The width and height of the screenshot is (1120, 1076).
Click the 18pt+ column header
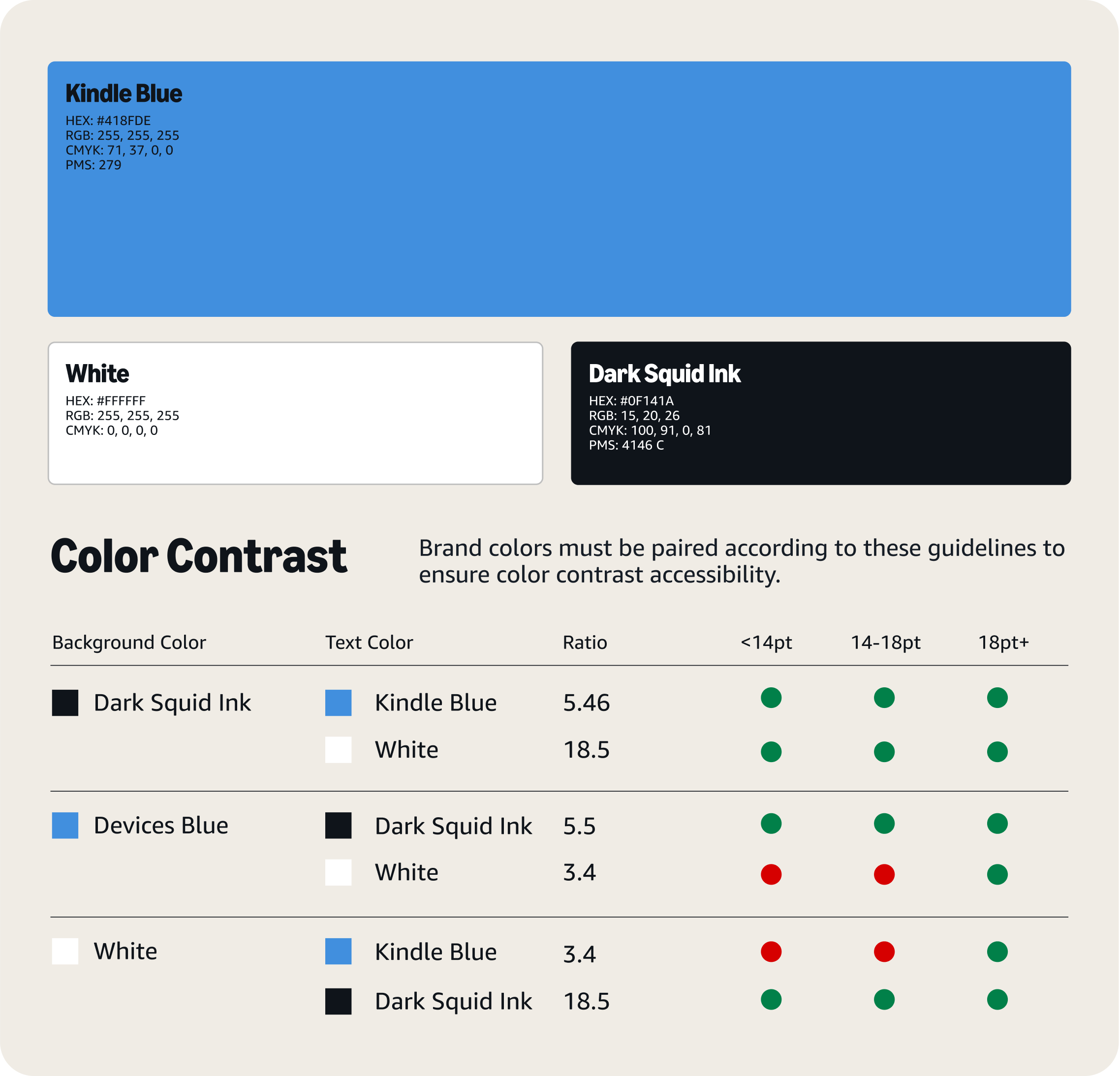(x=1003, y=643)
